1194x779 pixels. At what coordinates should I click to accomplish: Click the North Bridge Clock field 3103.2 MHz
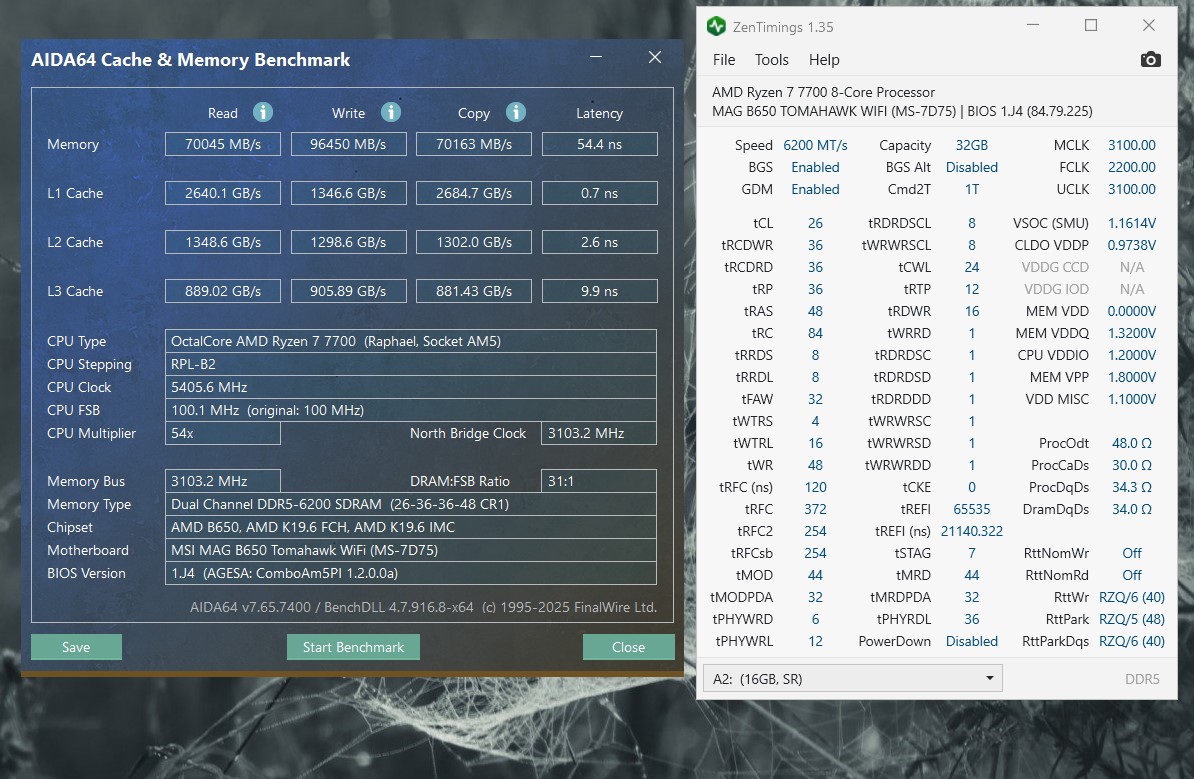pyautogui.click(x=599, y=433)
